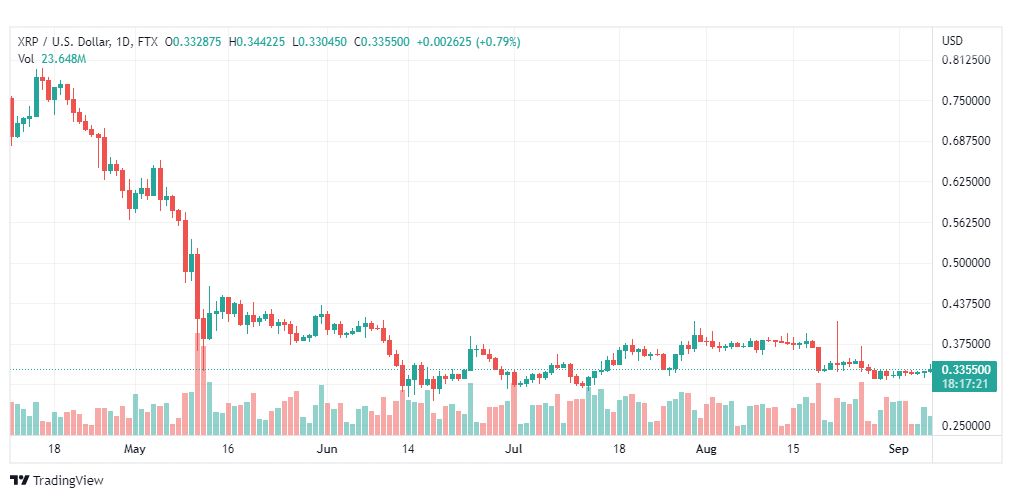The image size is (1012, 498).
Task: Open the TradingView text link
Action: [x=68, y=481]
